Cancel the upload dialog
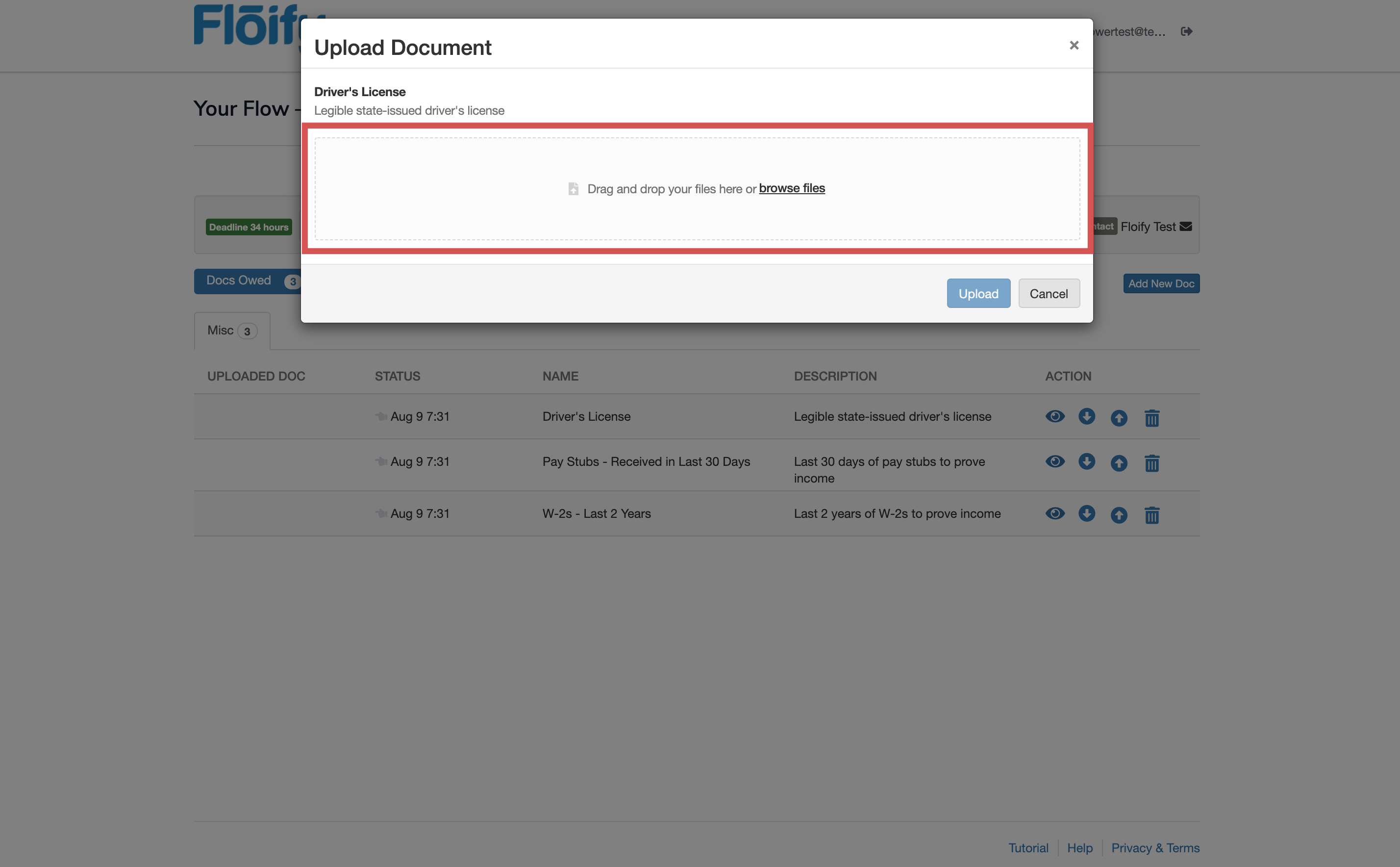The image size is (1400, 867). 1048,294
